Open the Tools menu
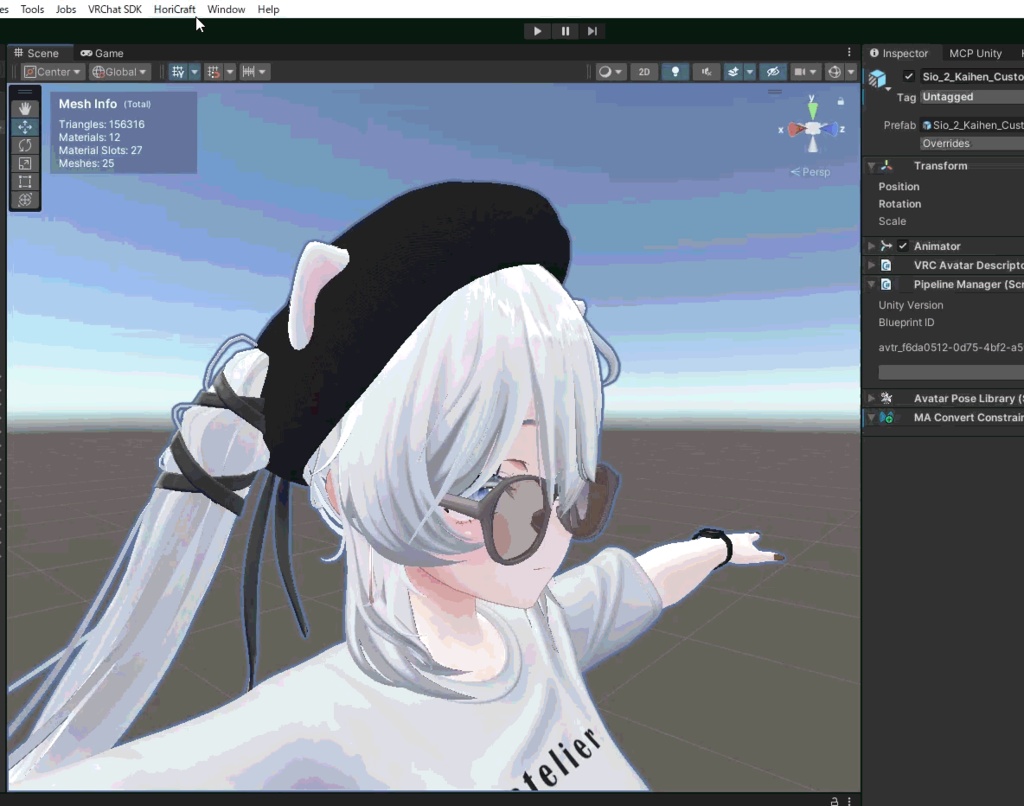 click(x=32, y=9)
